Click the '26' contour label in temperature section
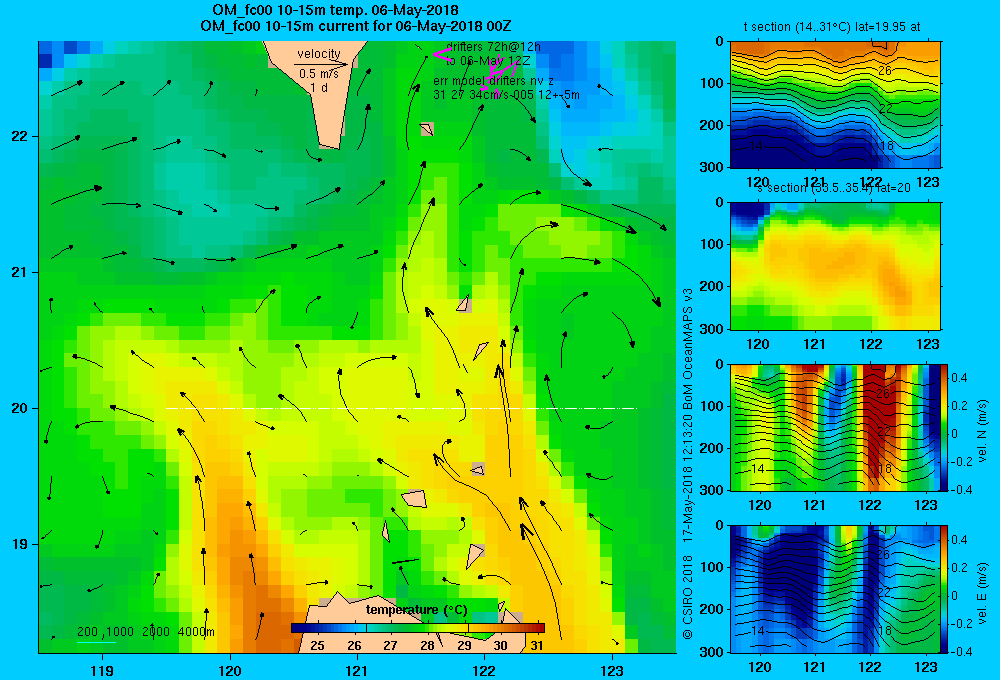 (x=884, y=71)
